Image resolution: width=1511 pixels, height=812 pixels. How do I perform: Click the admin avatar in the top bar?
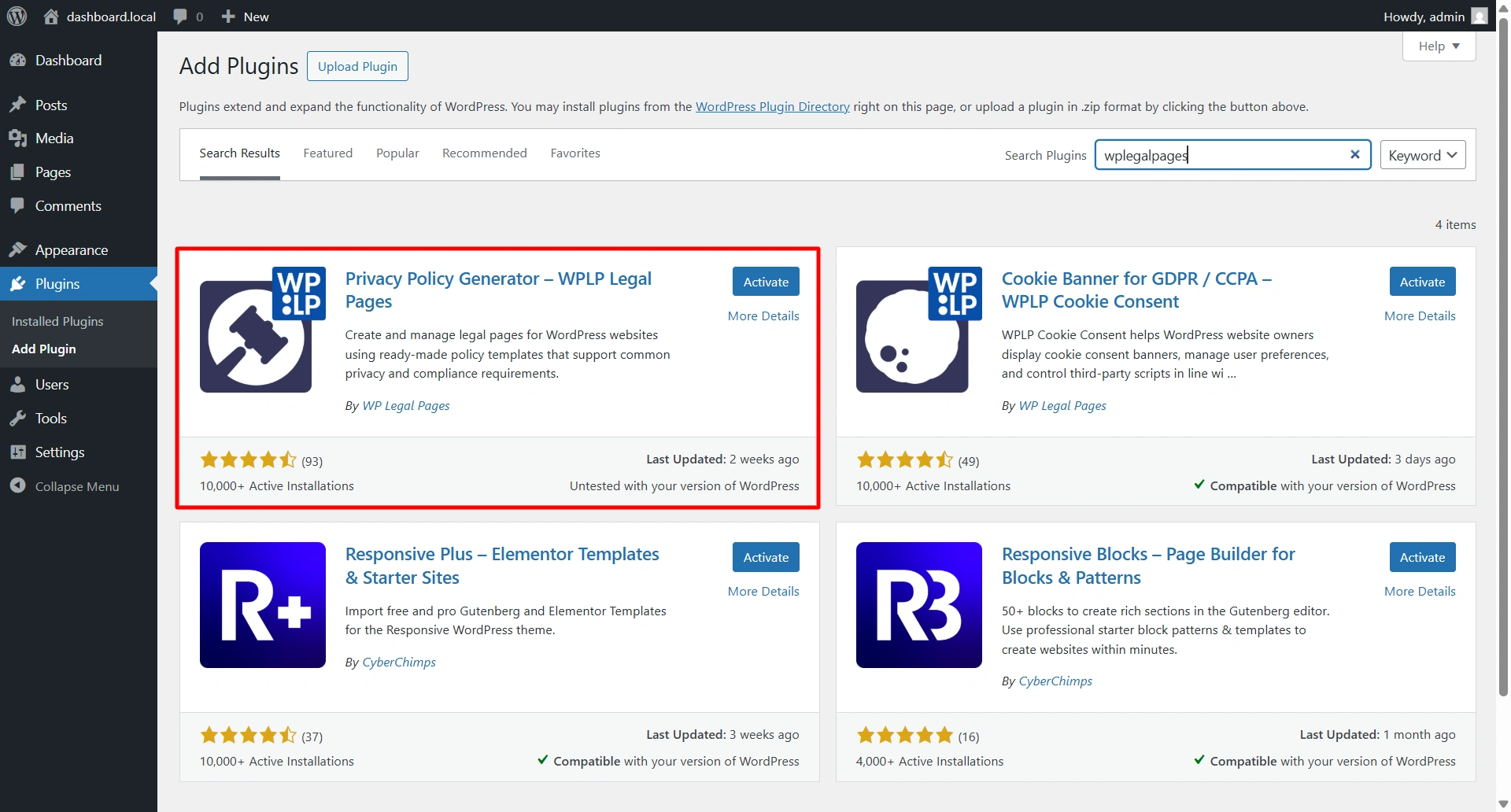pos(1480,16)
